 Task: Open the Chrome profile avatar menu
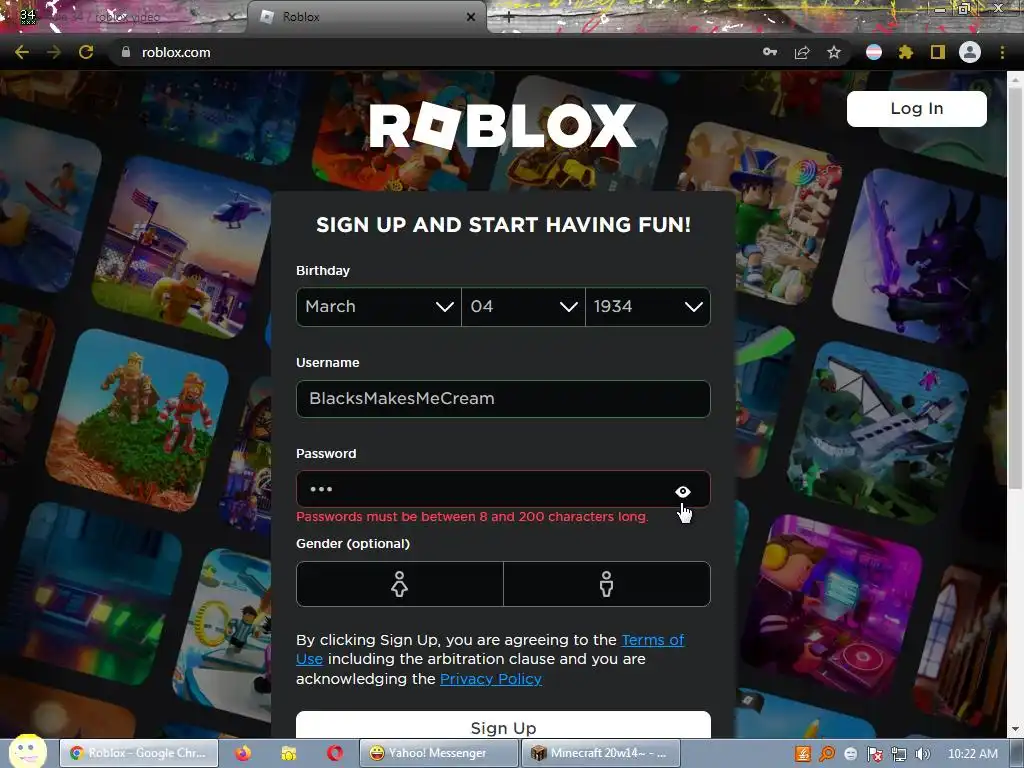970,52
